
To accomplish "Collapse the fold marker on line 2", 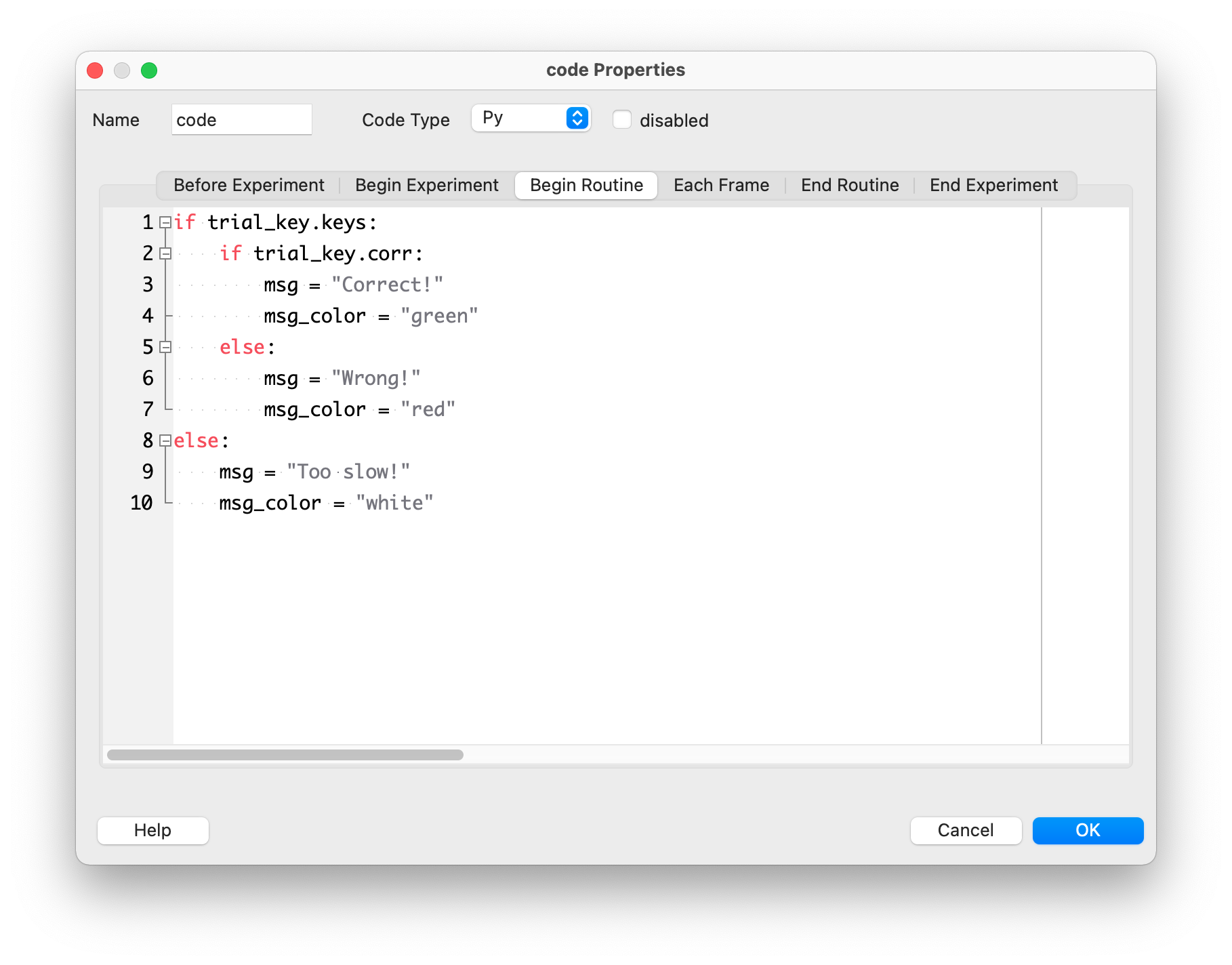I will (x=165, y=253).
